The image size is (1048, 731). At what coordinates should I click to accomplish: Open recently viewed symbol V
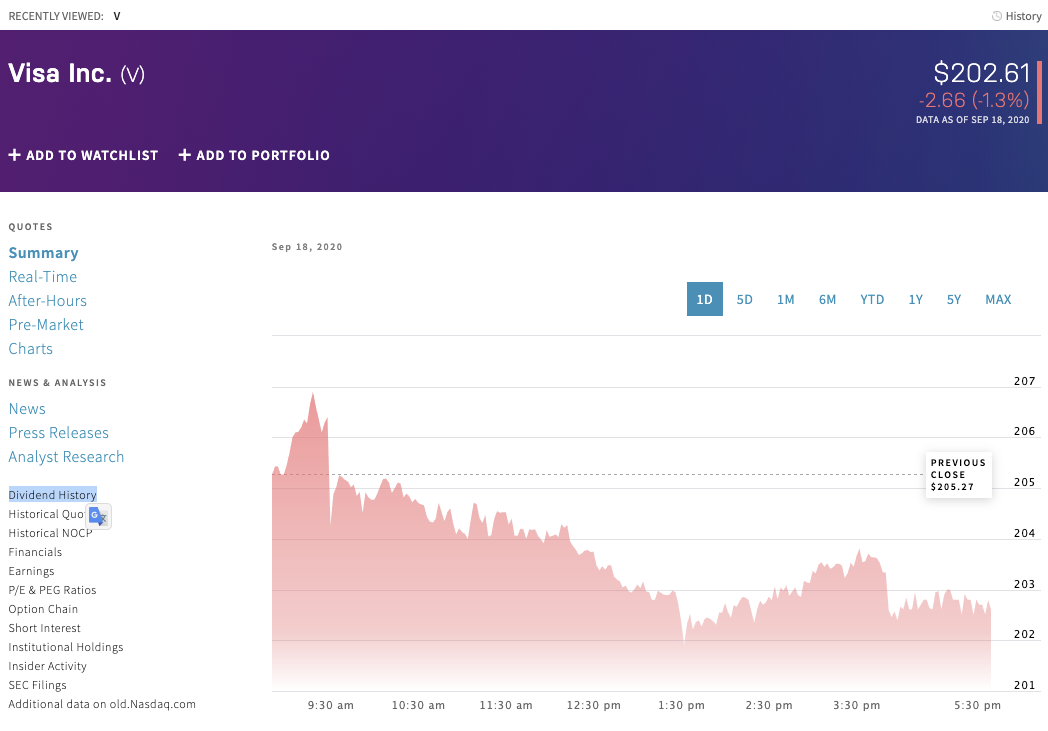(x=117, y=16)
